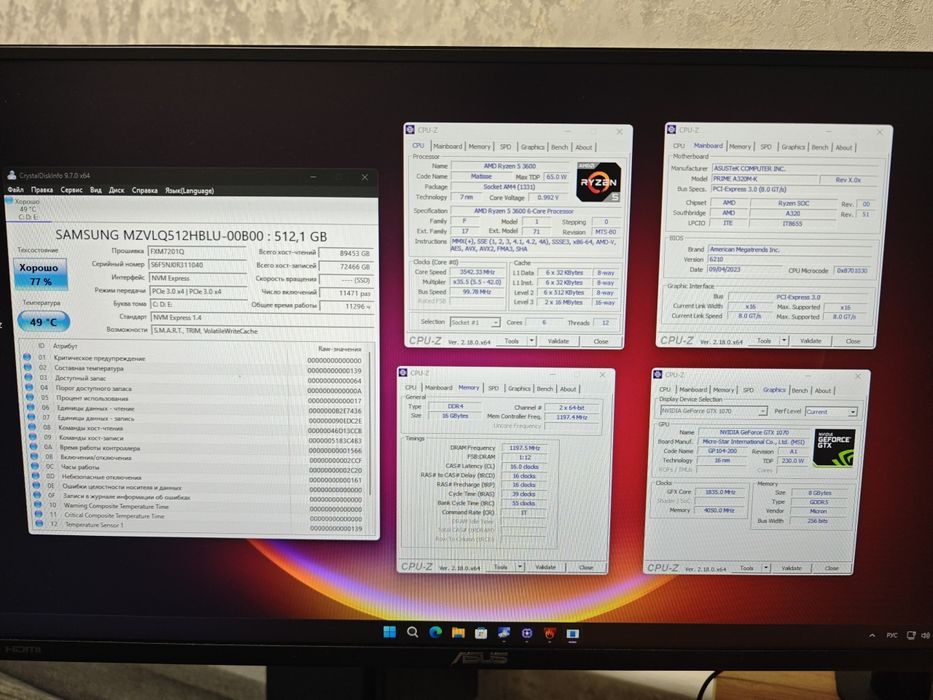This screenshot has width=933, height=700.
Task: Open Socket #1 Selection dropdown
Action: 475,322
